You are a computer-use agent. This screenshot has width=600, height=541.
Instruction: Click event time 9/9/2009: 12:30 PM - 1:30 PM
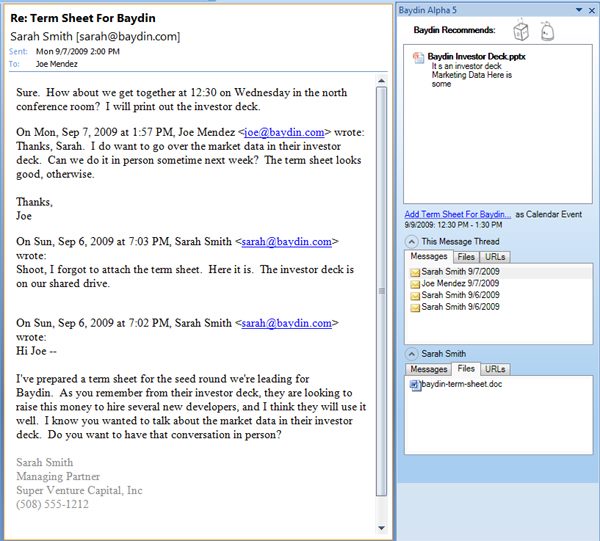[x=453, y=225]
